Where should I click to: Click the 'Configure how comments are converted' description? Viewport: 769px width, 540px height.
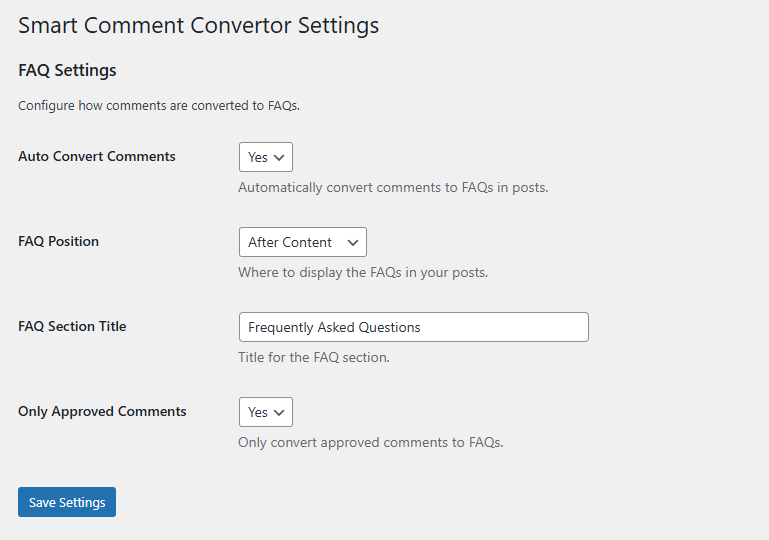tap(159, 105)
